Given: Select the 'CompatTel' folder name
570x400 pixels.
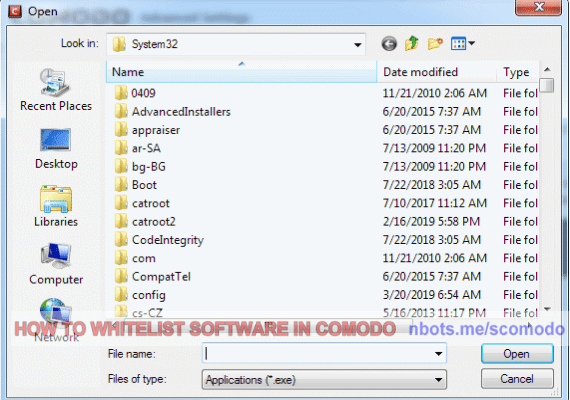Looking at the screenshot, I should click(x=161, y=277).
